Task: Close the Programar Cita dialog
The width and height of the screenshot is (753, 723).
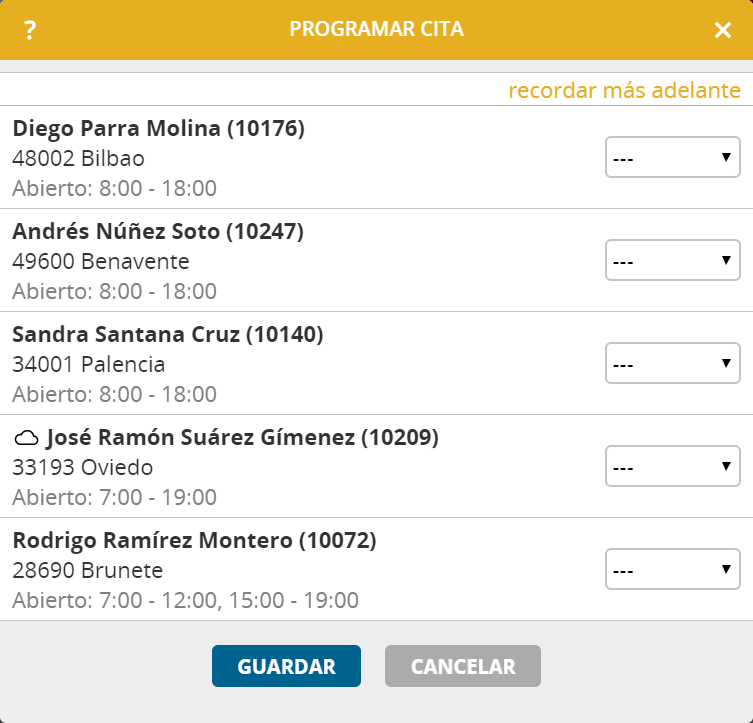Action: [x=723, y=30]
